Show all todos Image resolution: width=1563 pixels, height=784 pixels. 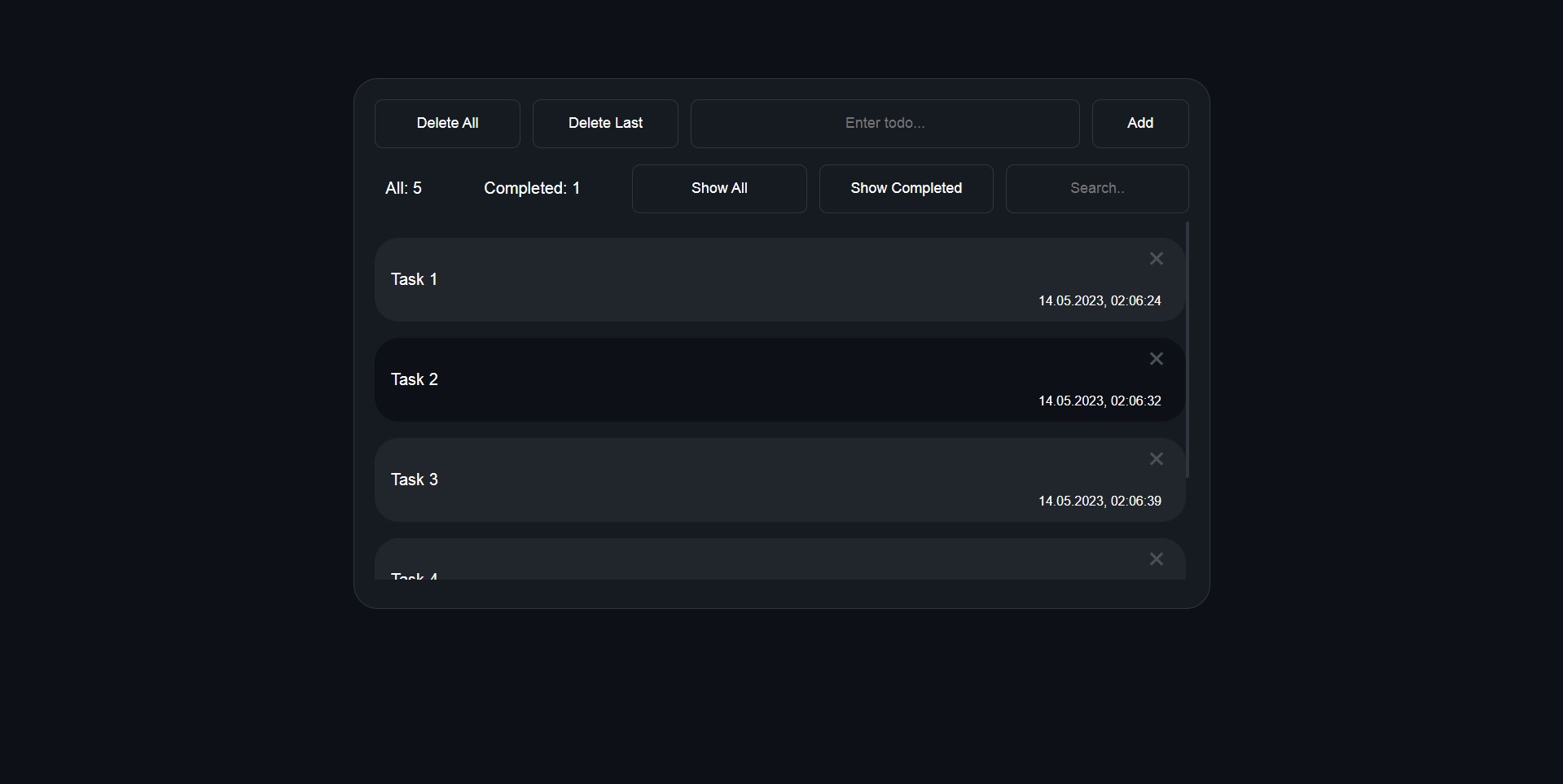coord(719,189)
